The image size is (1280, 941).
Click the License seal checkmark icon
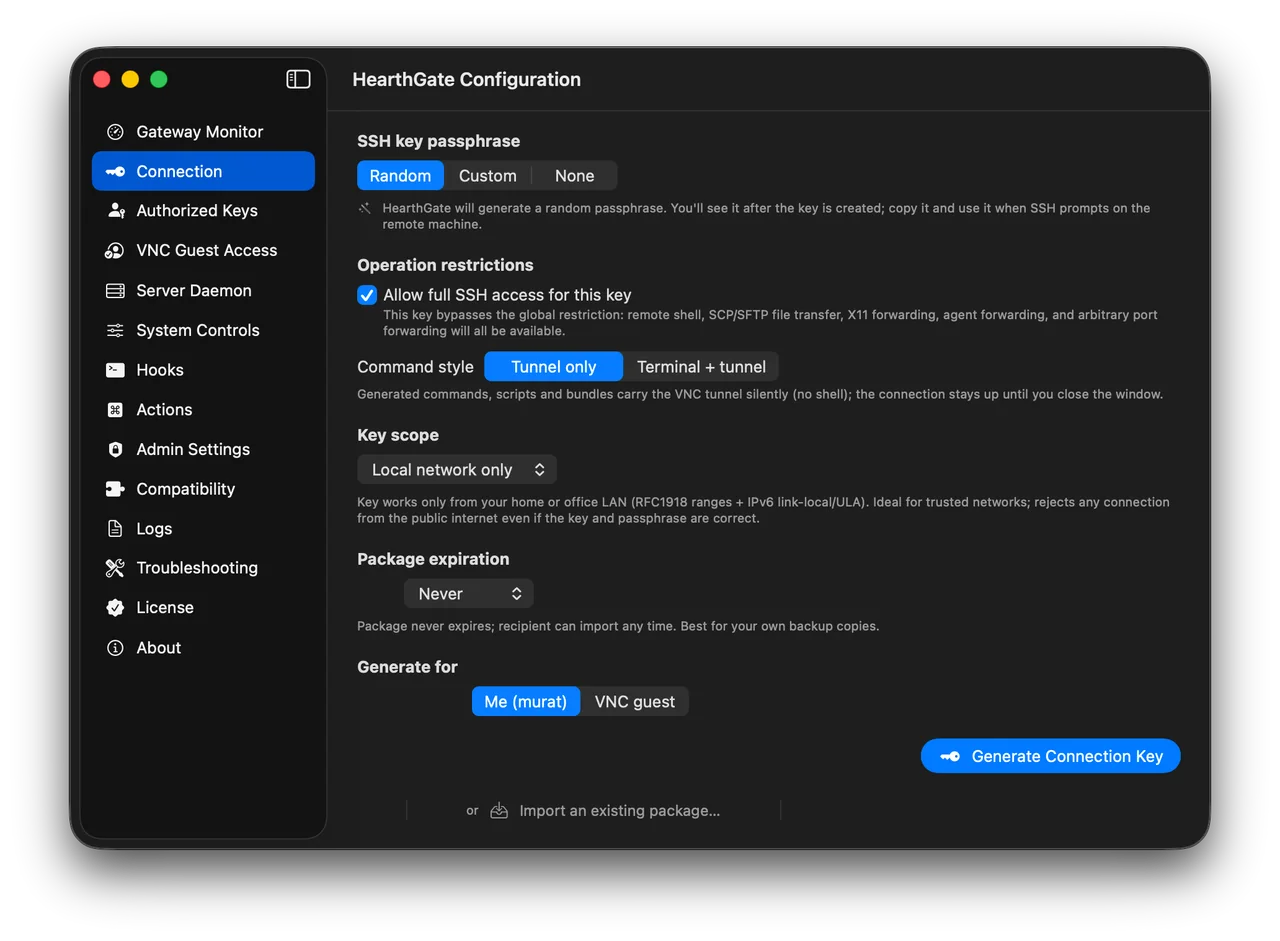[115, 608]
